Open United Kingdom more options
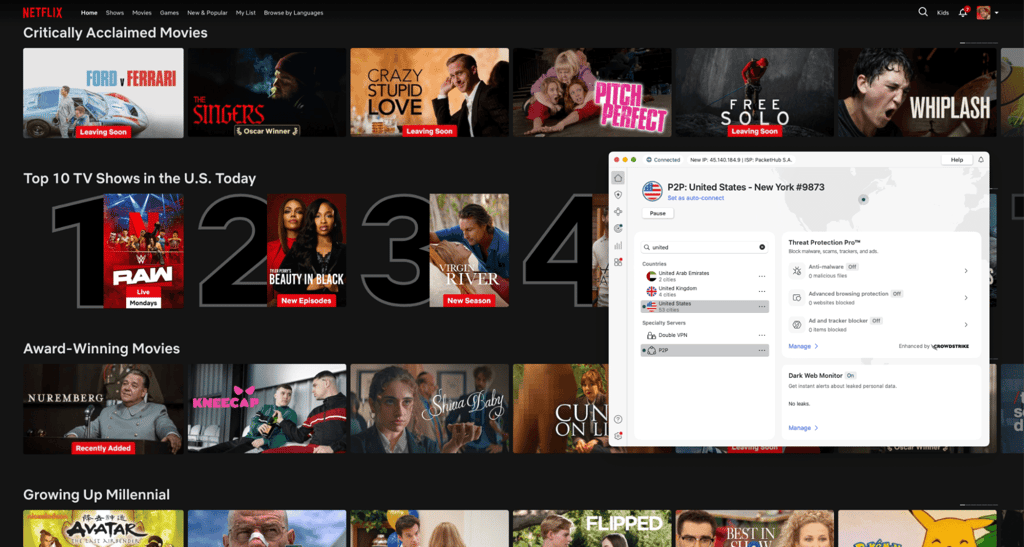 click(761, 291)
